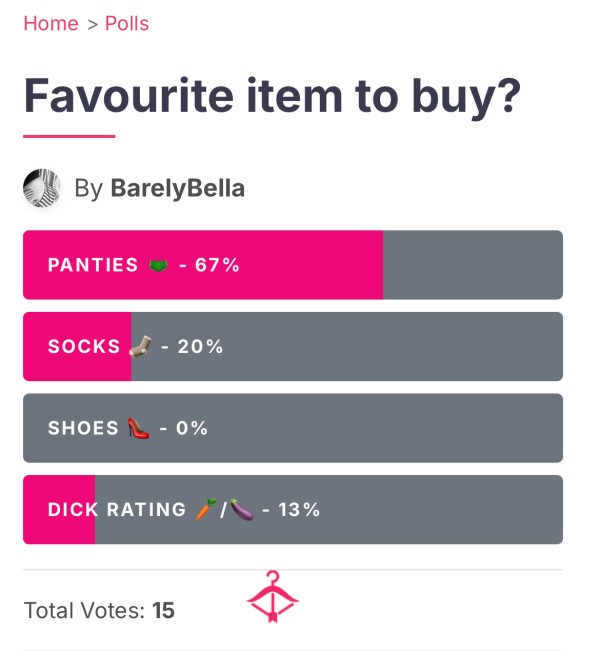Viewport: 600px width, 651px height.
Task: Select the Shoes poll option bar
Action: pos(293,428)
